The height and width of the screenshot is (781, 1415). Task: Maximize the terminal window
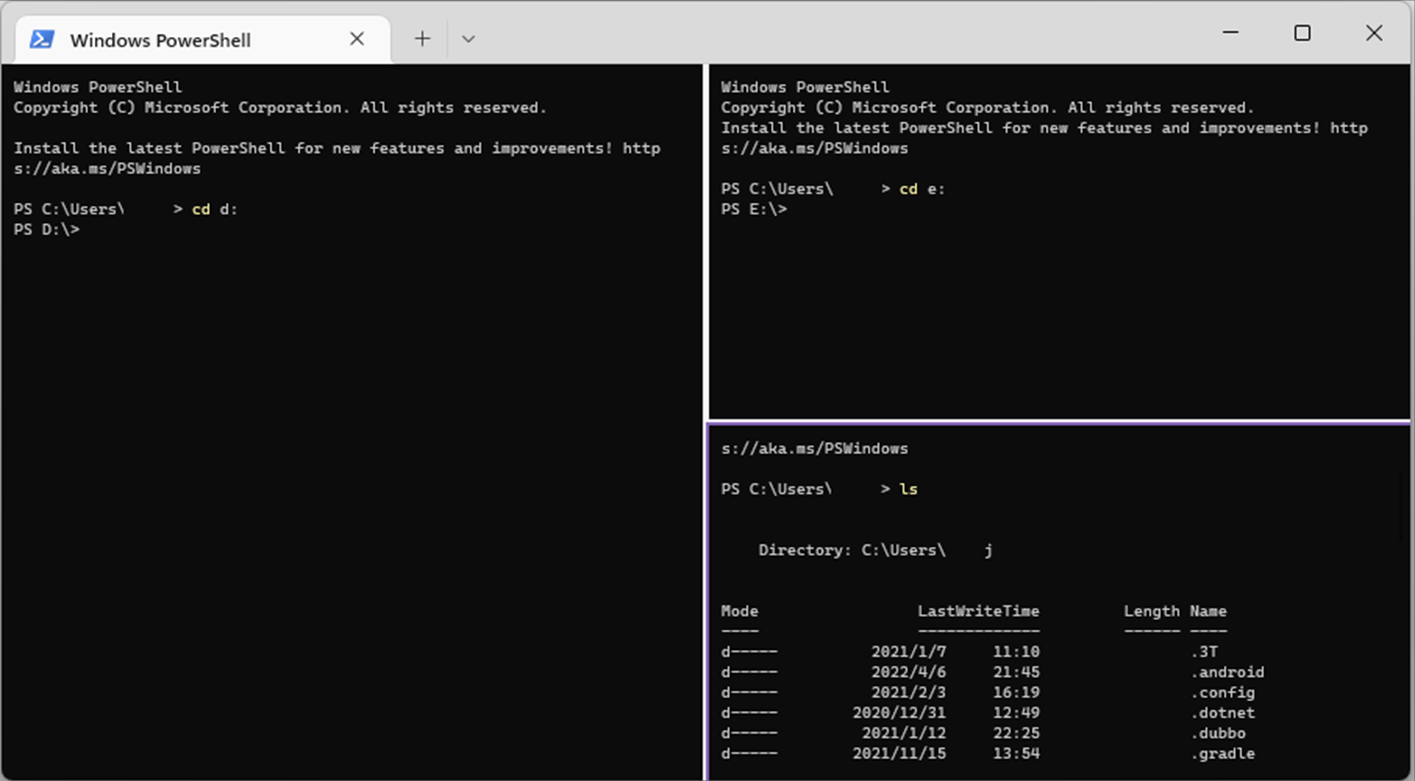(x=1302, y=33)
